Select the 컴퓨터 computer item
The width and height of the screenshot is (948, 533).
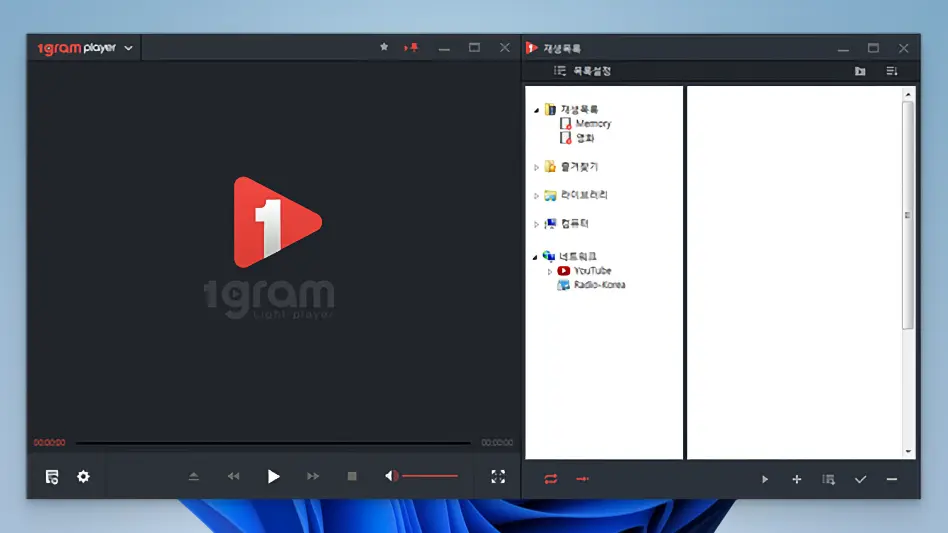click(x=574, y=224)
